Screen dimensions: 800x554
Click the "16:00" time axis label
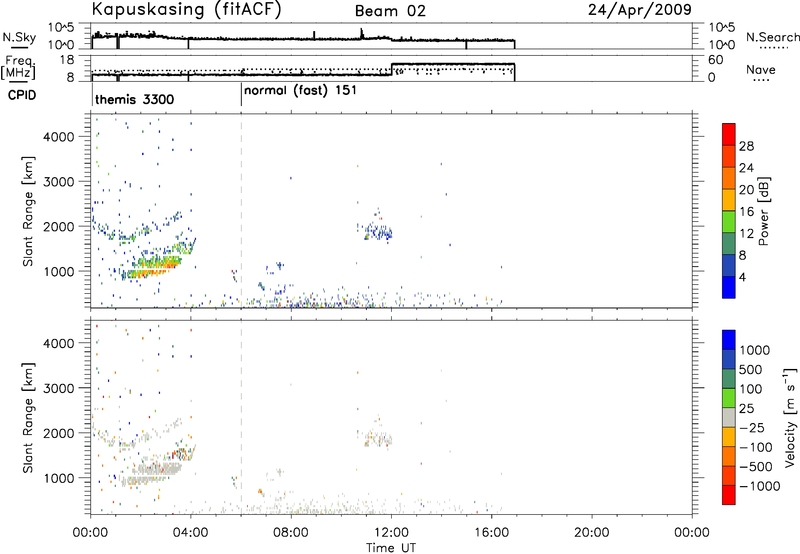(491, 533)
